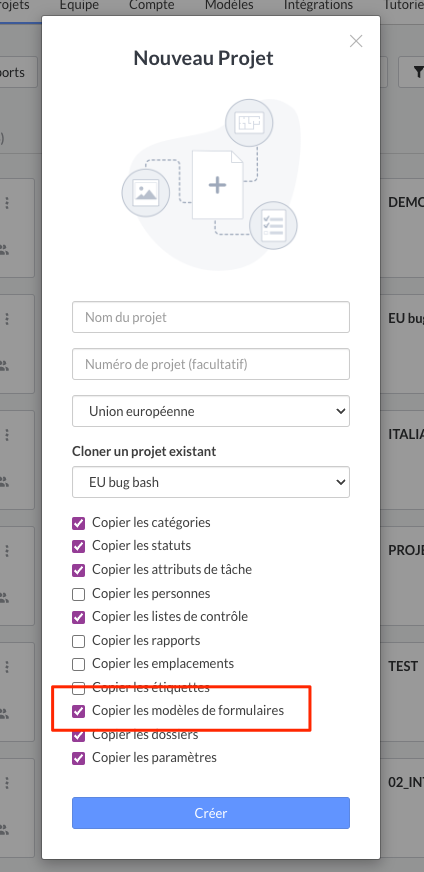424x872 pixels.
Task: Open the three-dot menu beside DEMO project
Action: click(7, 202)
